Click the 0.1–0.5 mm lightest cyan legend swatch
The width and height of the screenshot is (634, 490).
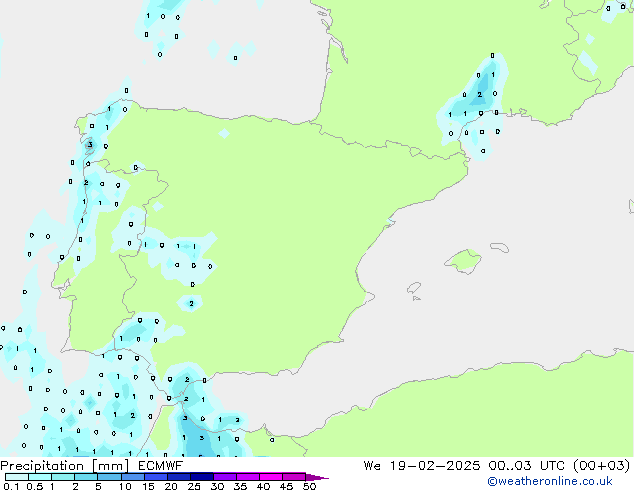click(17, 477)
